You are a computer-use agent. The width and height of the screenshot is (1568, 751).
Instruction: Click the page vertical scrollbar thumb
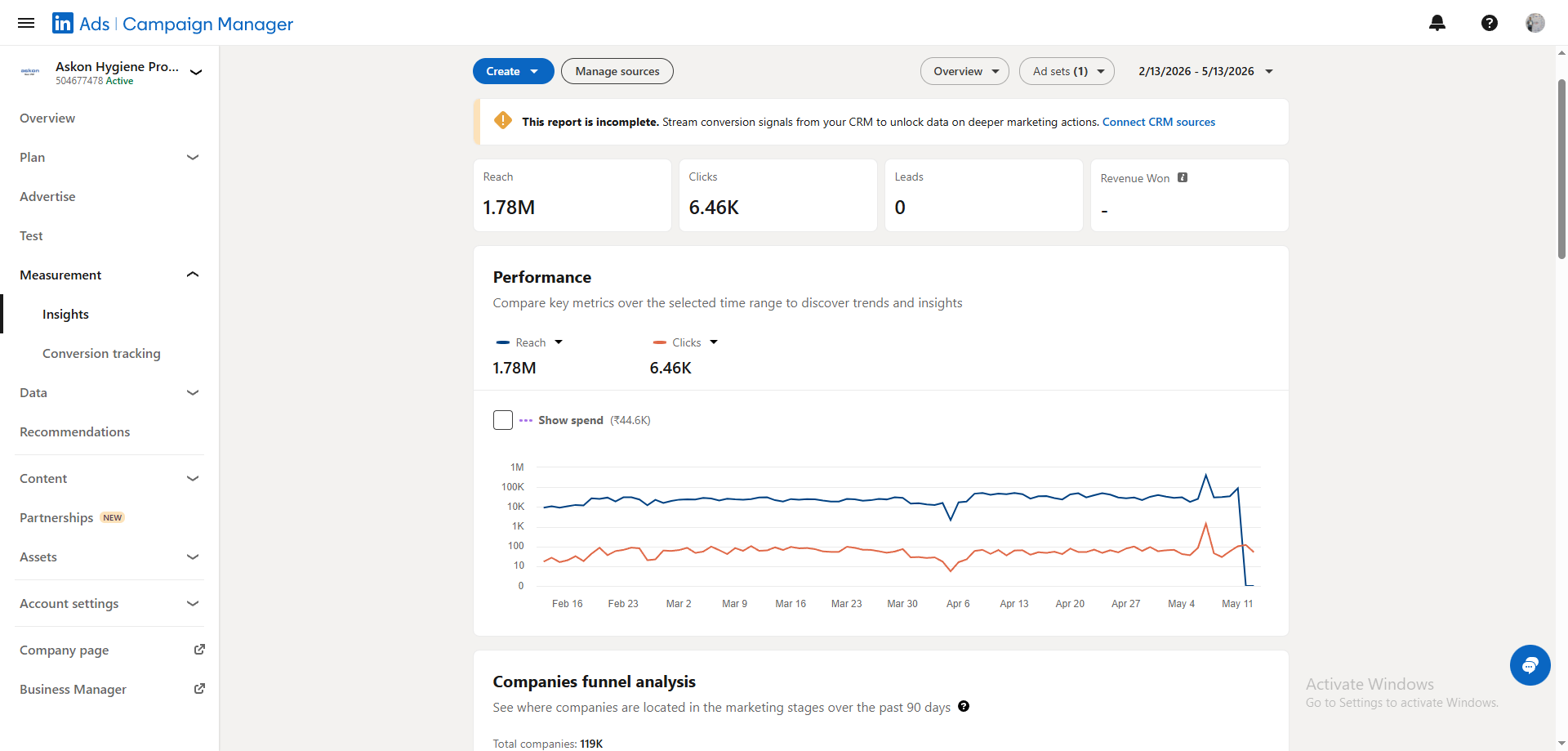pyautogui.click(x=1561, y=169)
